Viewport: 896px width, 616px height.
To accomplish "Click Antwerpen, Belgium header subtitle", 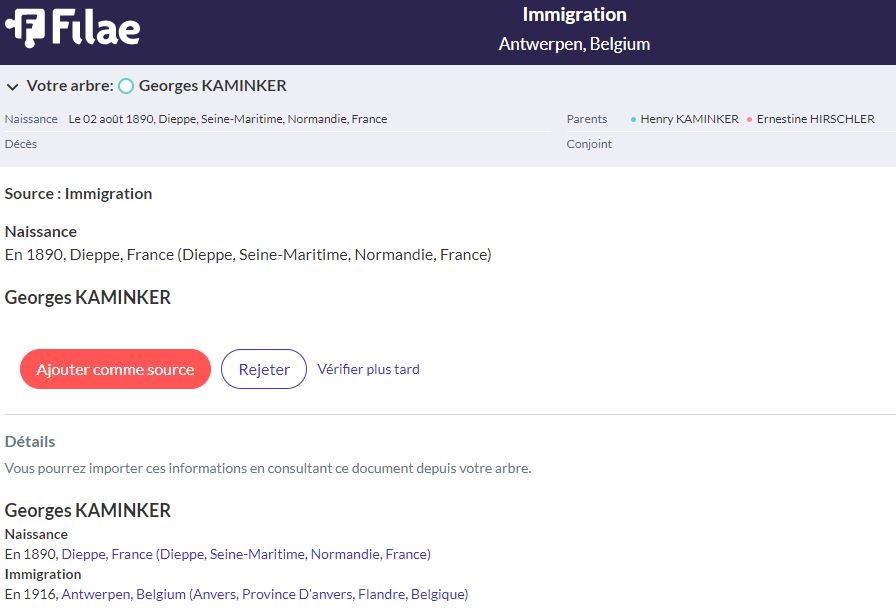I will click(x=574, y=44).
